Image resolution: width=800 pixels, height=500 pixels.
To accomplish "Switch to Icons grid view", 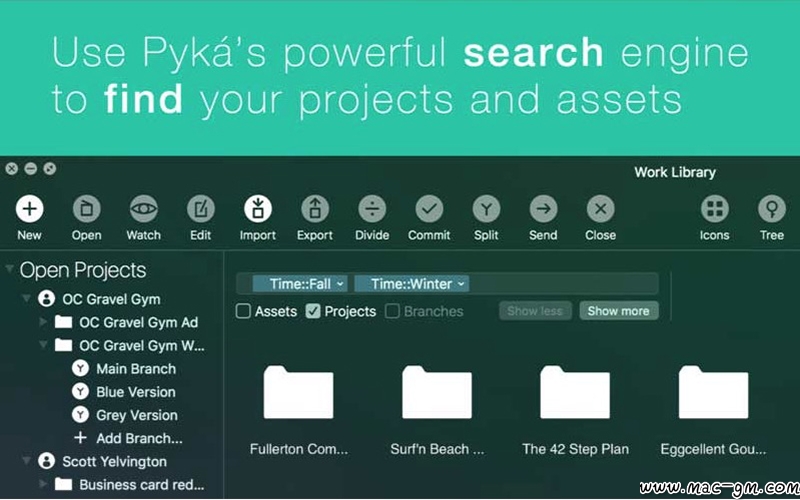I will [715, 209].
